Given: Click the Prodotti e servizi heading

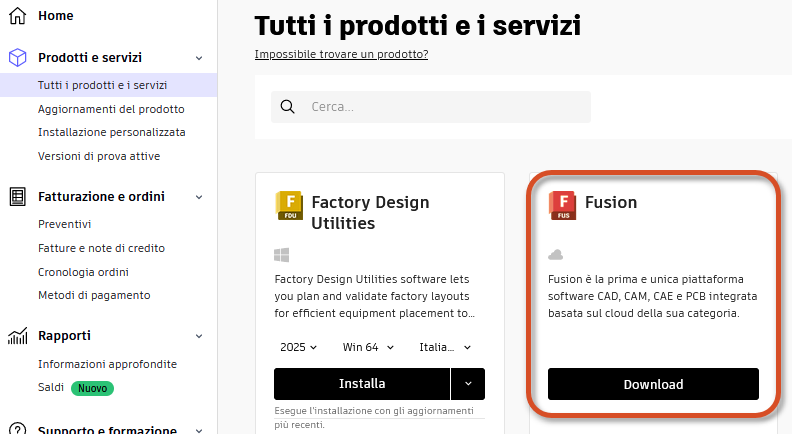Looking at the screenshot, I should (x=90, y=58).
